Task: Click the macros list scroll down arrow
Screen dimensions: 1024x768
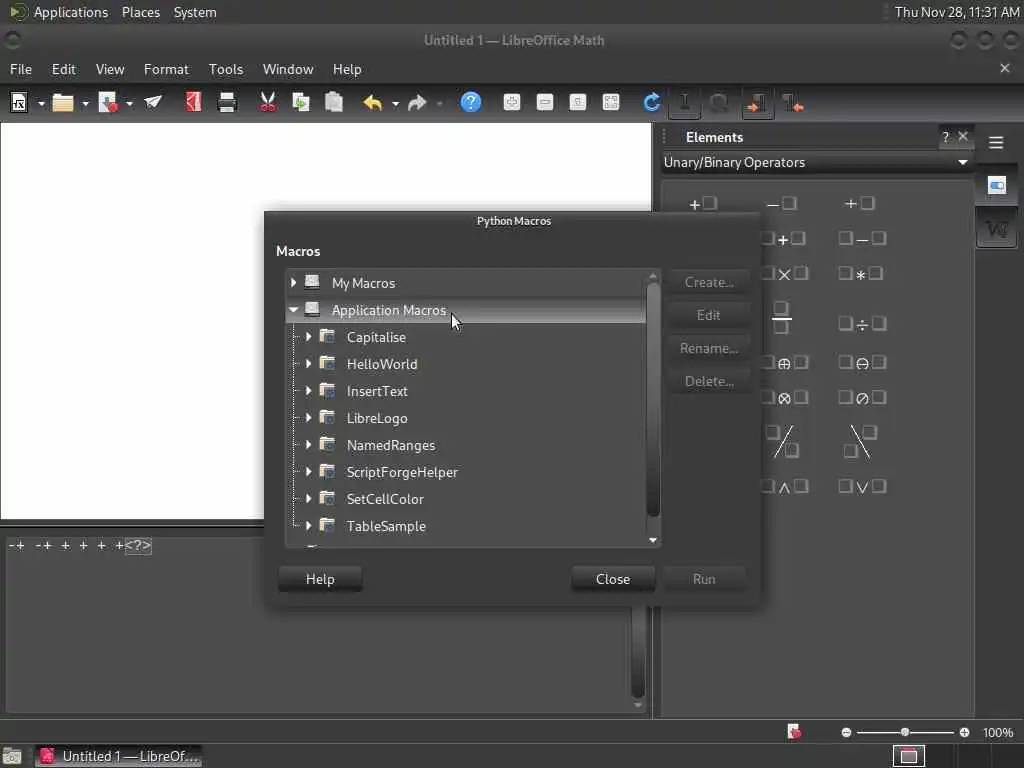Action: (x=652, y=540)
